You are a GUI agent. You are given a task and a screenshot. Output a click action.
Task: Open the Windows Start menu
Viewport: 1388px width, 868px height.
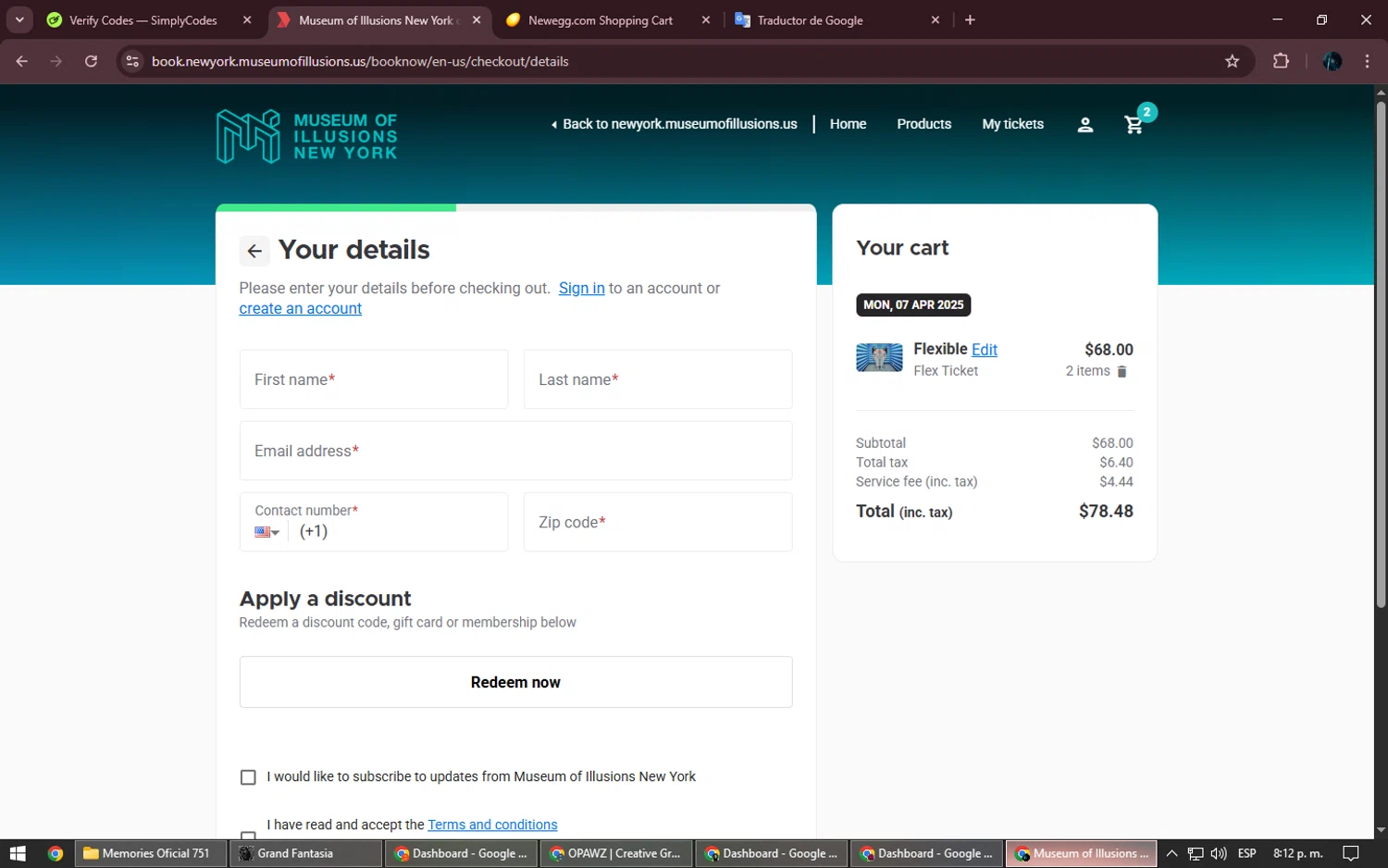tap(18, 853)
